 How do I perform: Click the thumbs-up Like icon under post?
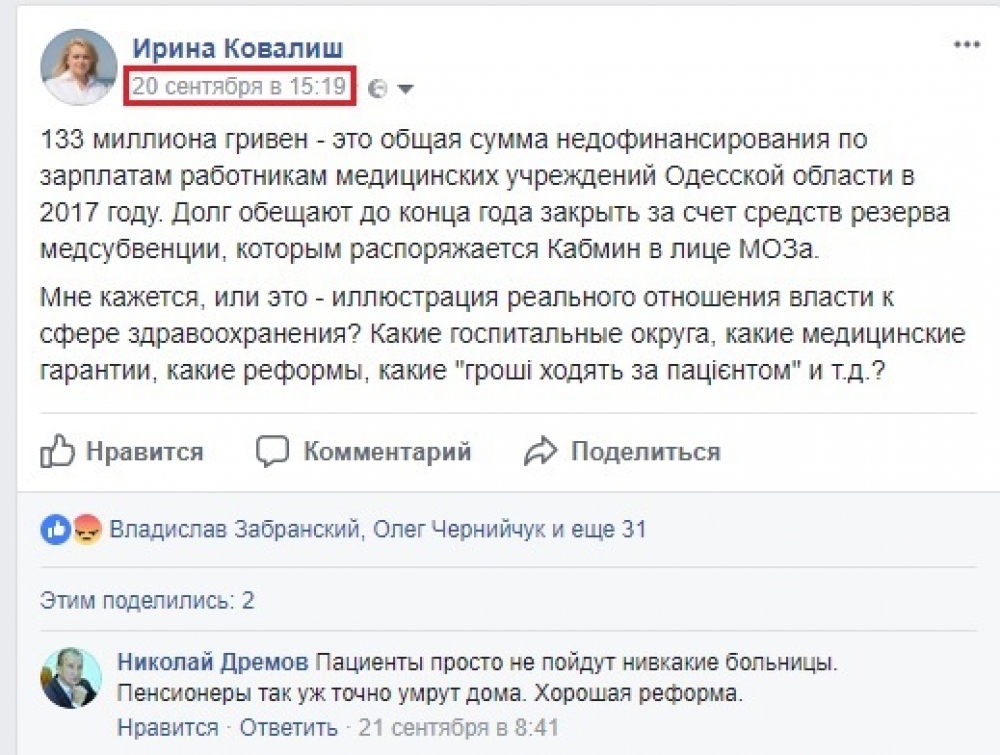tap(58, 452)
